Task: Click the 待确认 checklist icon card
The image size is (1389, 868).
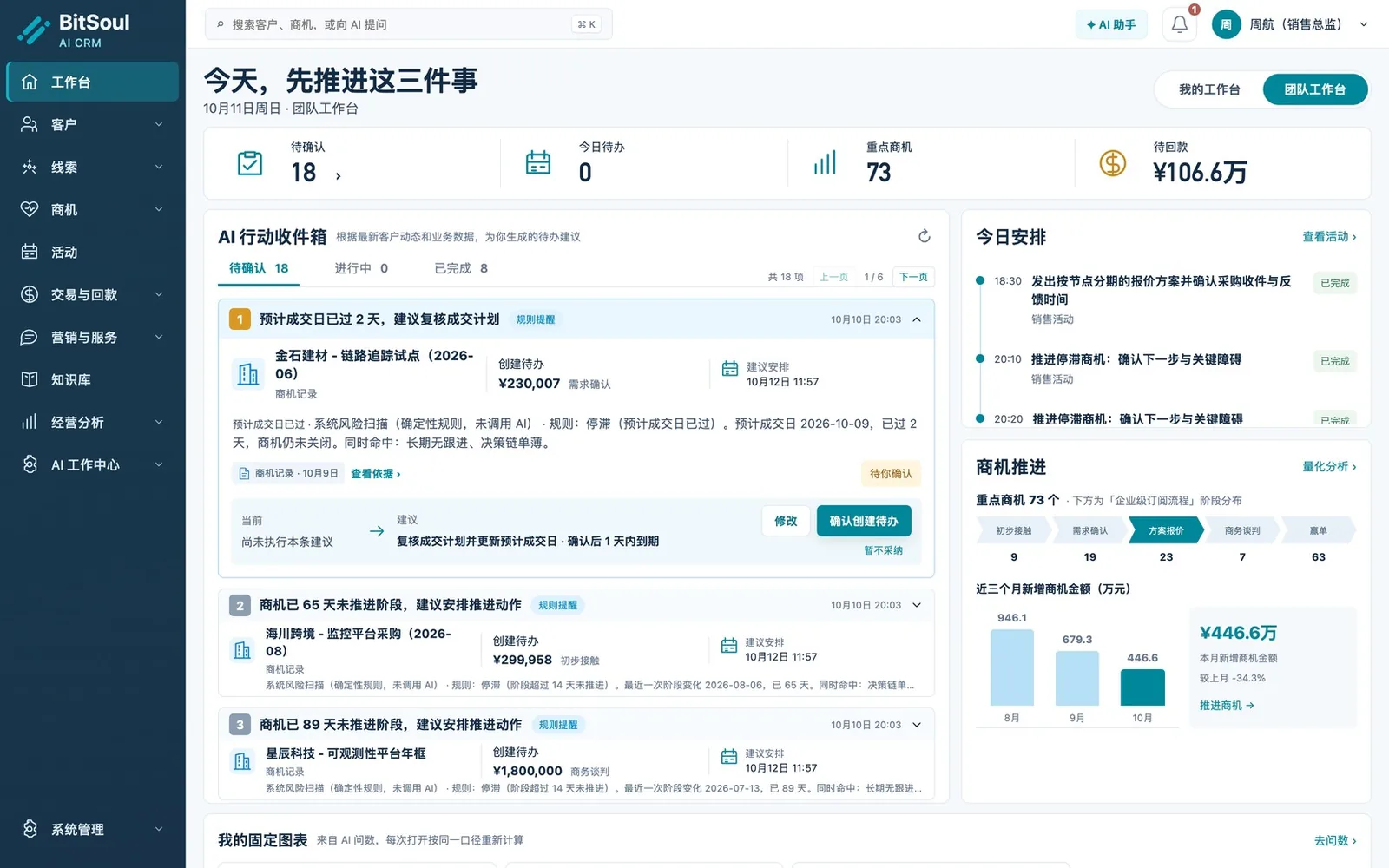Action: (250, 162)
